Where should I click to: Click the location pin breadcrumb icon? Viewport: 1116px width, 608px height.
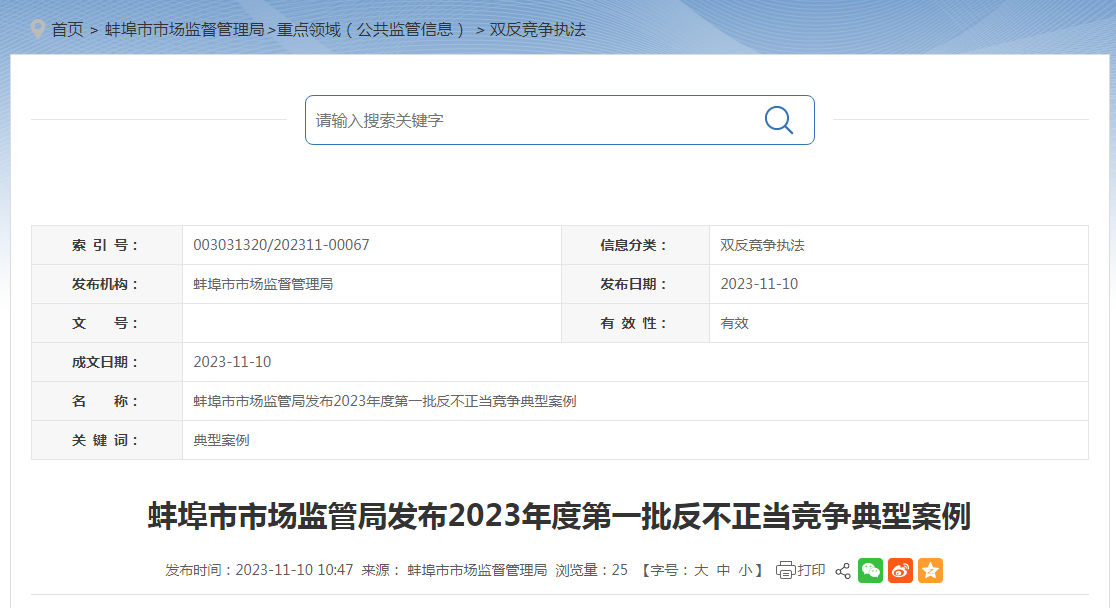[x=38, y=29]
